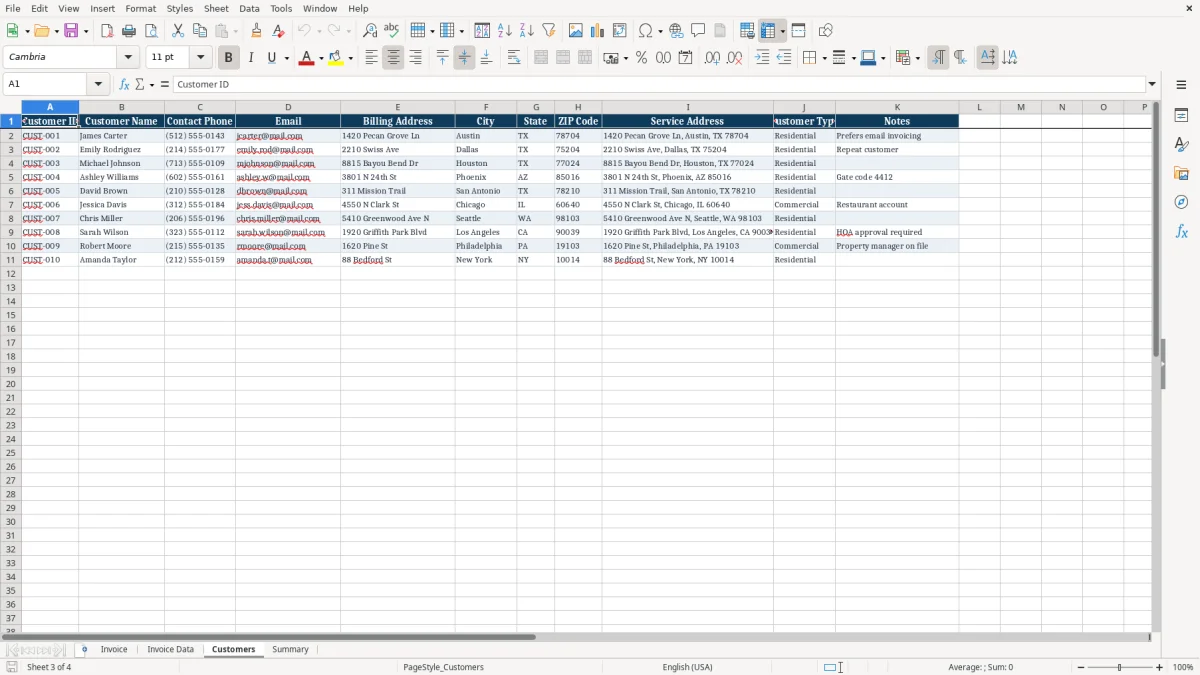Click the Print icon
Screen dimensions: 1200x675
click(129, 31)
